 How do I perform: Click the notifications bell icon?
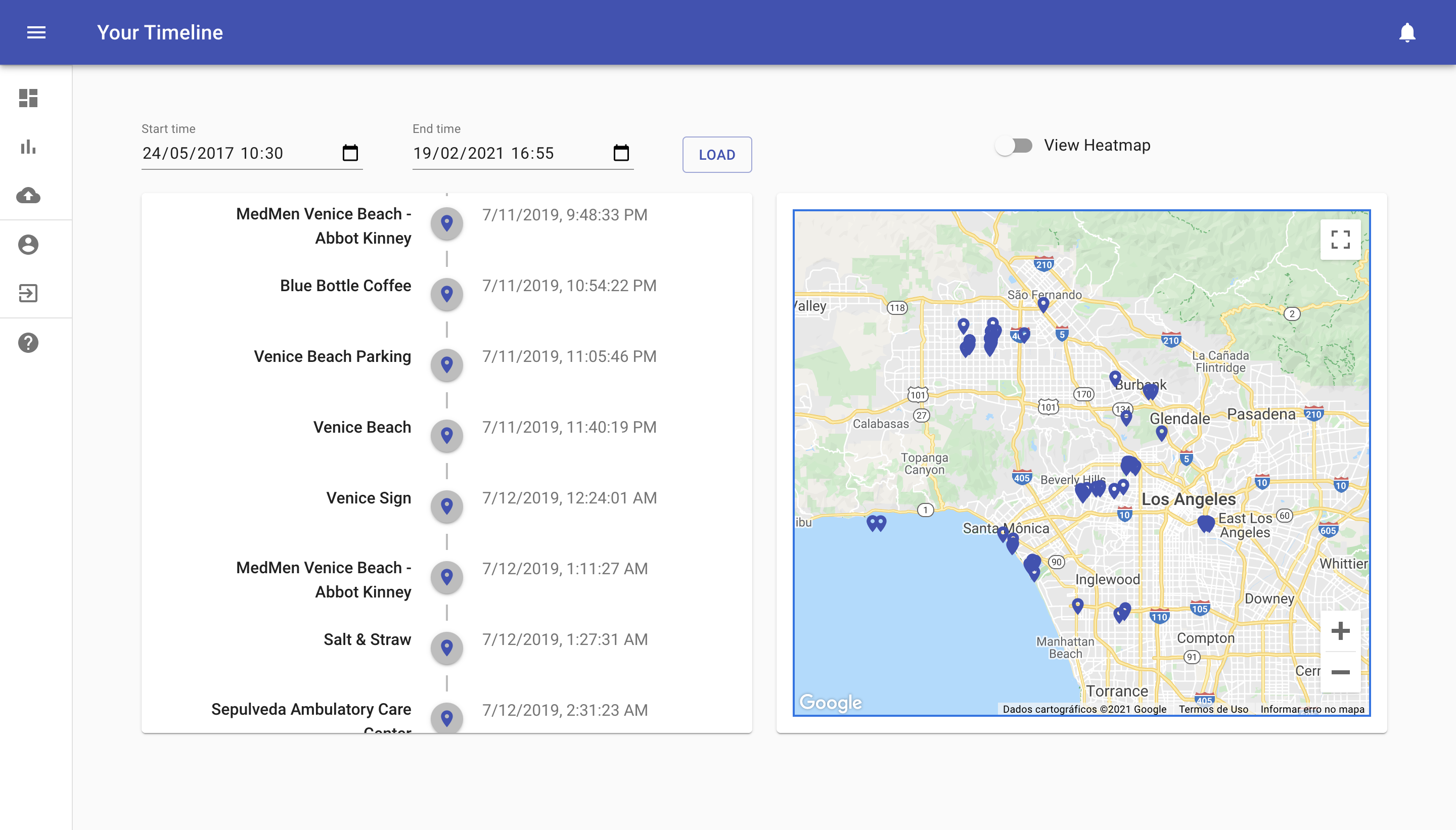tap(1407, 32)
